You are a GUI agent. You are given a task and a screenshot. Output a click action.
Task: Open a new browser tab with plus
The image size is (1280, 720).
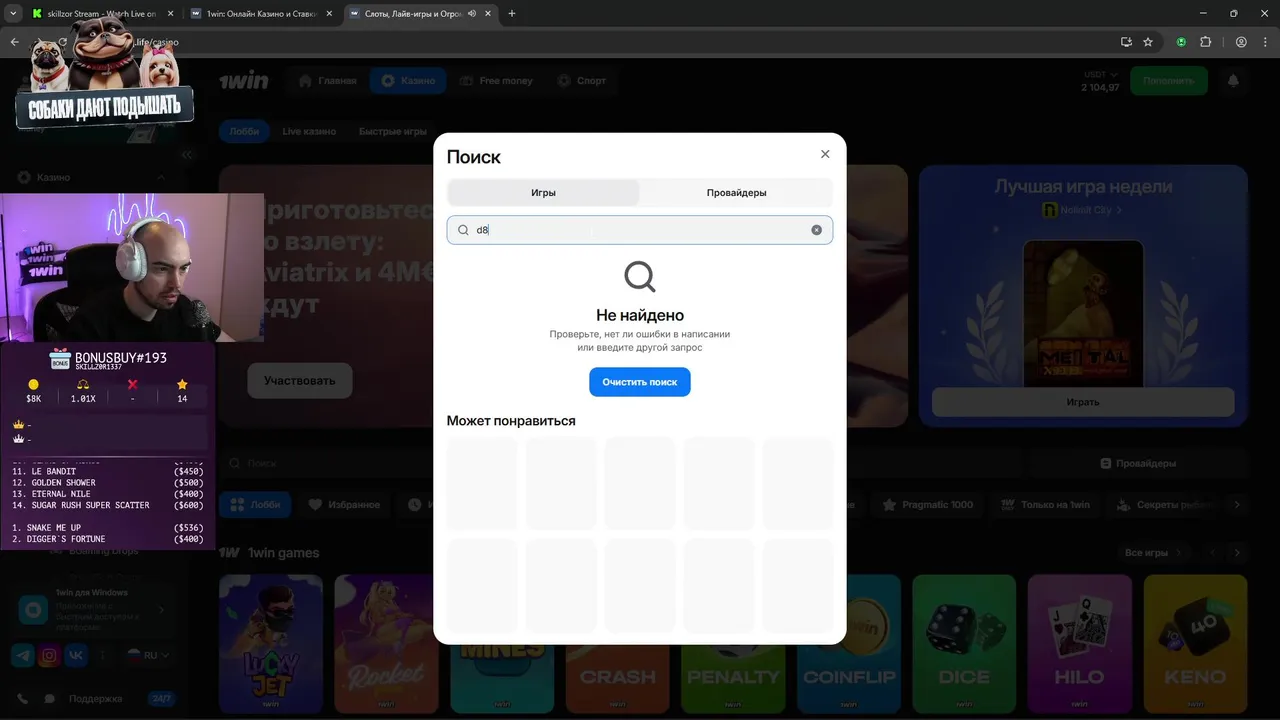512,14
